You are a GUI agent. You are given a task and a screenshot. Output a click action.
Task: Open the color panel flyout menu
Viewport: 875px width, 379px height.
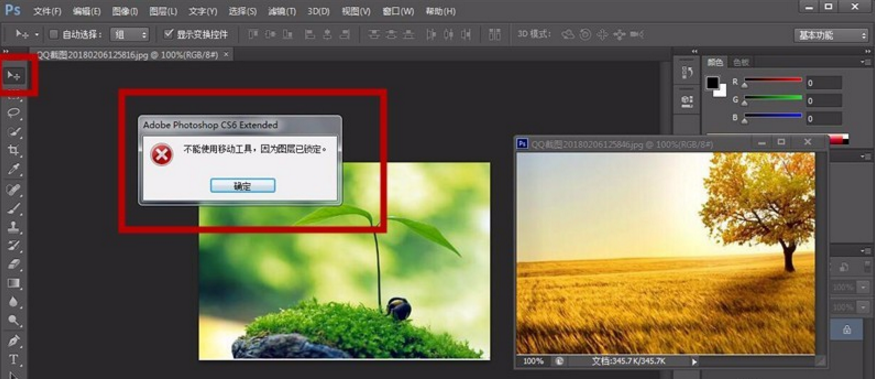click(867, 62)
